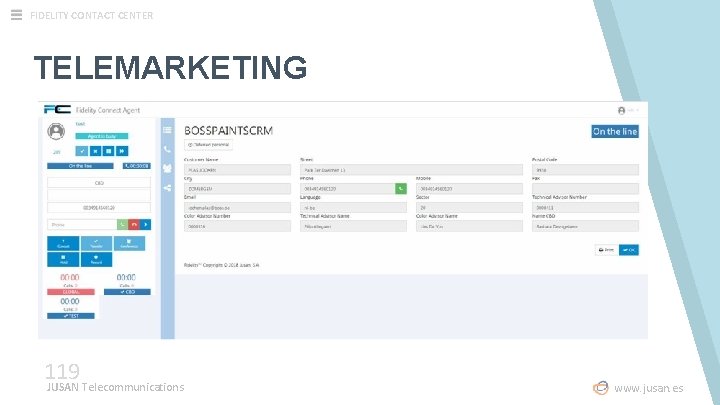Click the FC logo
The image size is (720, 405).
click(57, 109)
